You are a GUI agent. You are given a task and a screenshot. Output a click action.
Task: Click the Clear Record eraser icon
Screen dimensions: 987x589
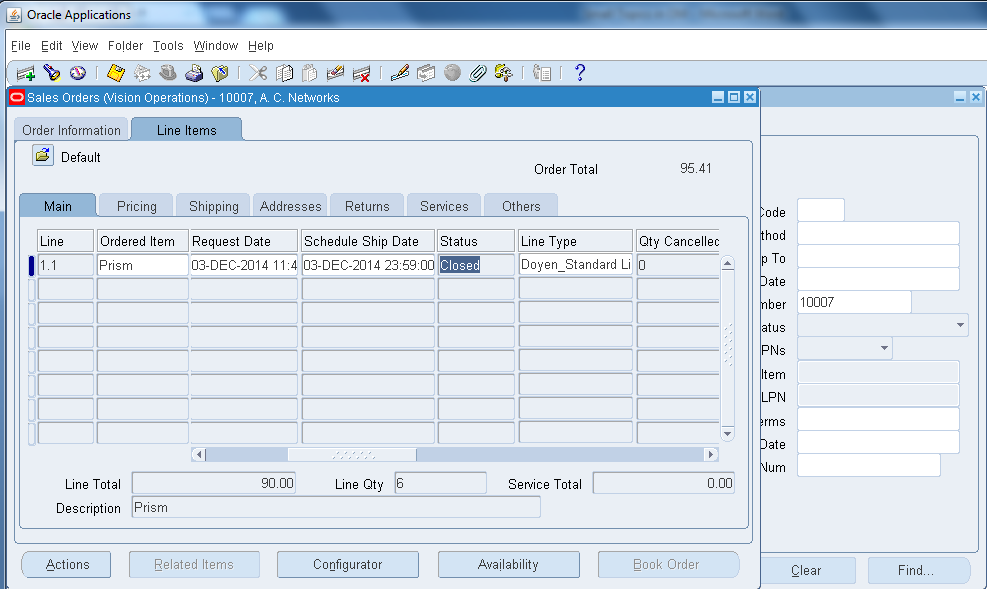tap(336, 73)
